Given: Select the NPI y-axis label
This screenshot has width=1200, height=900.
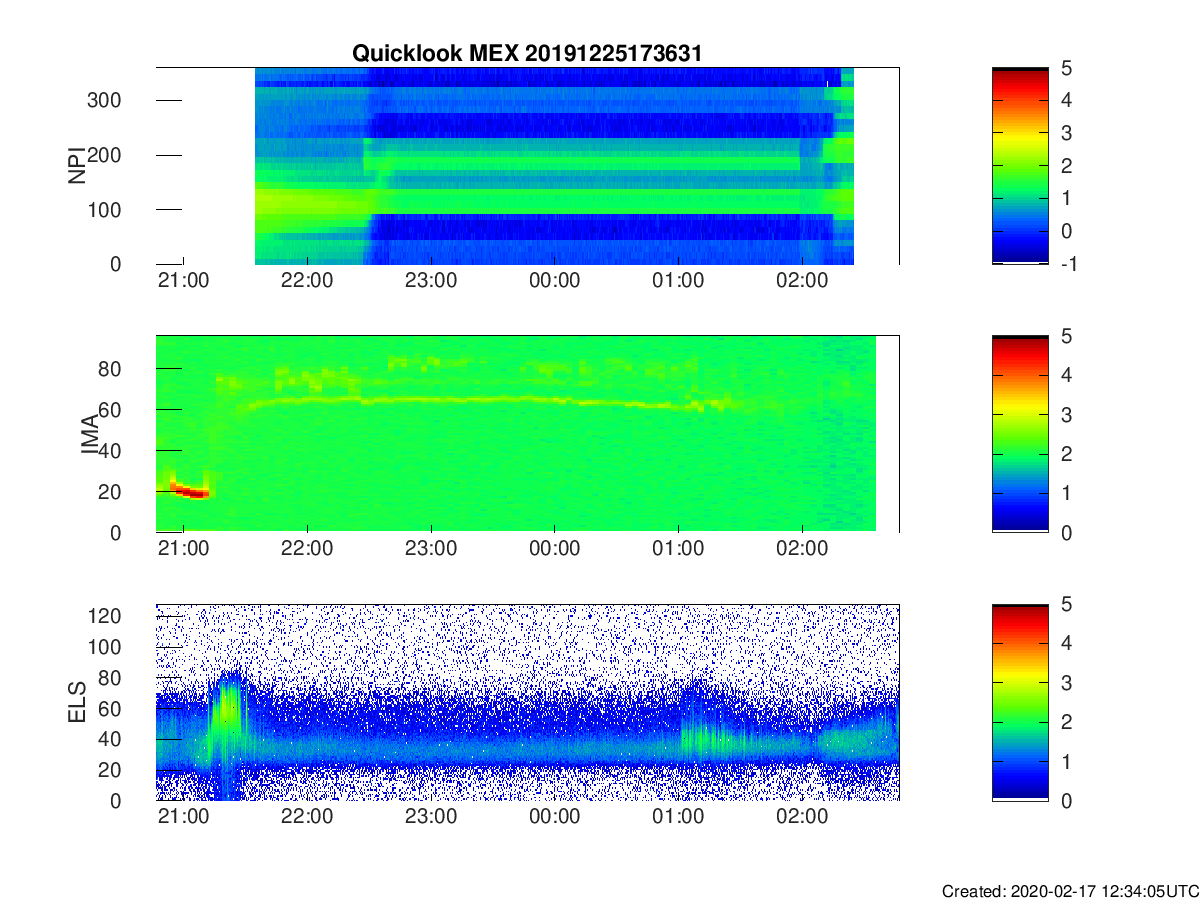Looking at the screenshot, I should tap(76, 166).
